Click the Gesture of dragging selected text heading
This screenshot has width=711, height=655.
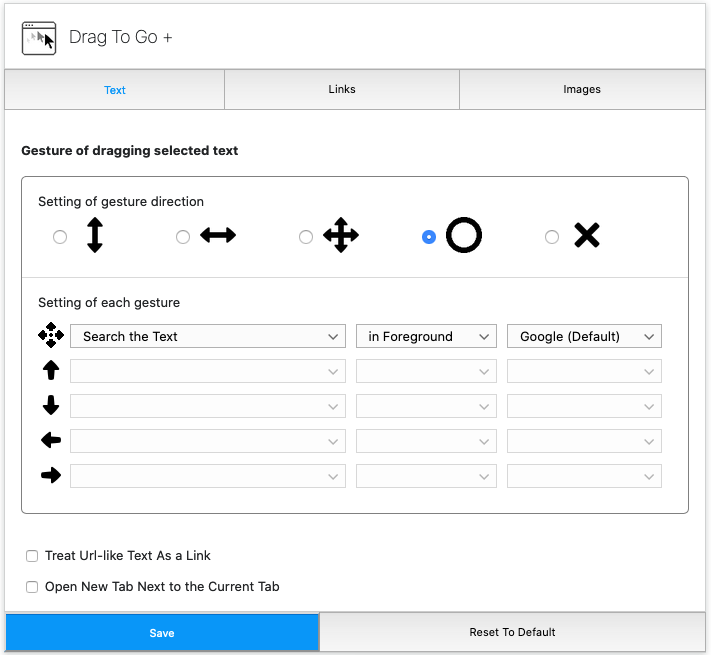click(130, 150)
